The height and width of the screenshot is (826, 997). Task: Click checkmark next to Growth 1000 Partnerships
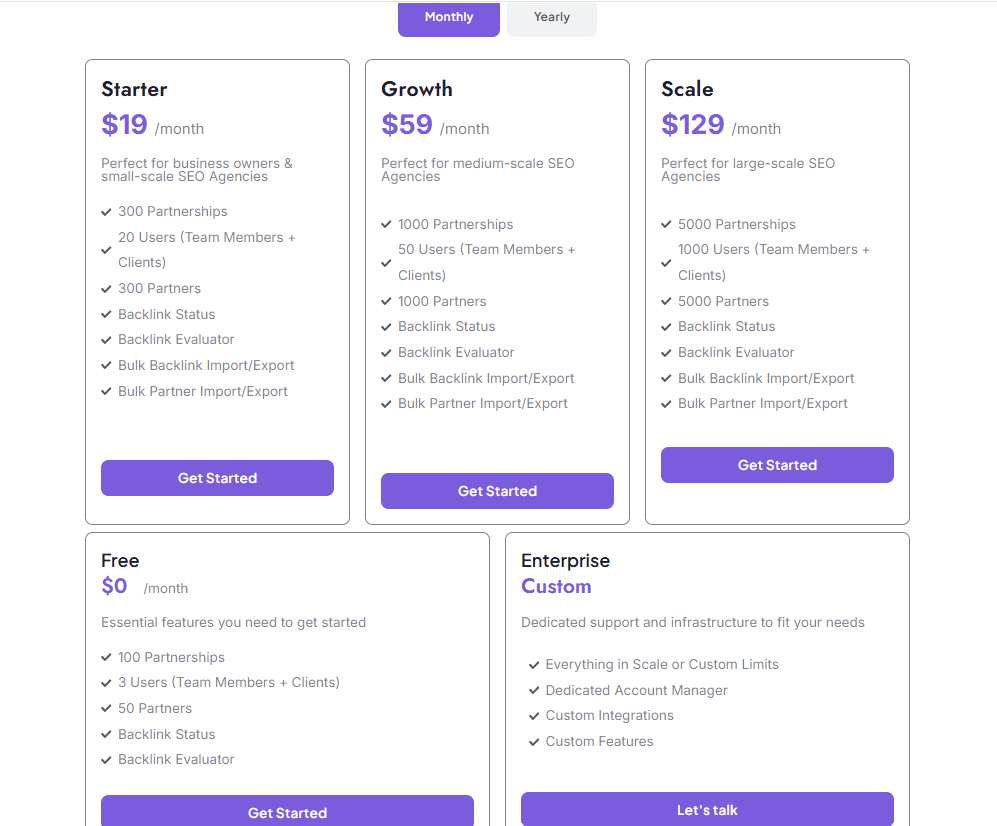(x=386, y=225)
